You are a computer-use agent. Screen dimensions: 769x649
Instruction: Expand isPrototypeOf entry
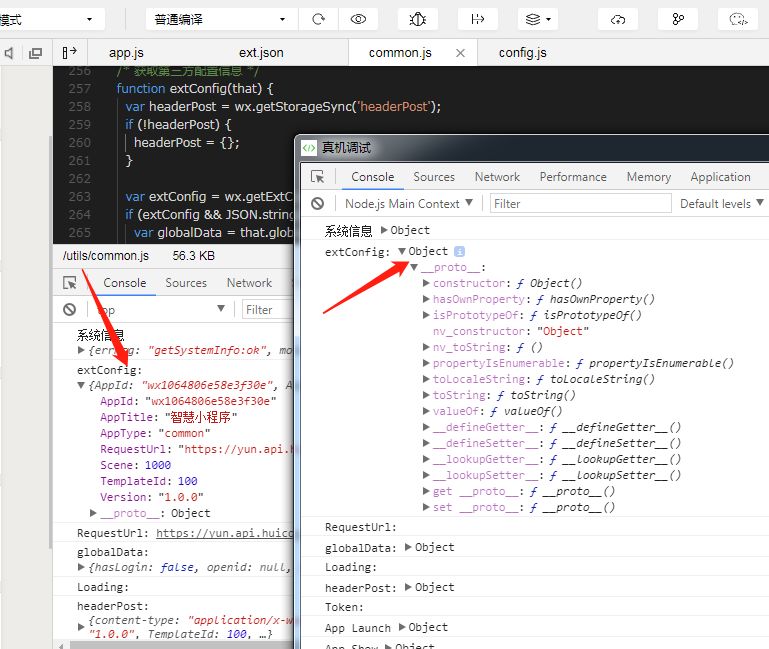pyautogui.click(x=426, y=314)
